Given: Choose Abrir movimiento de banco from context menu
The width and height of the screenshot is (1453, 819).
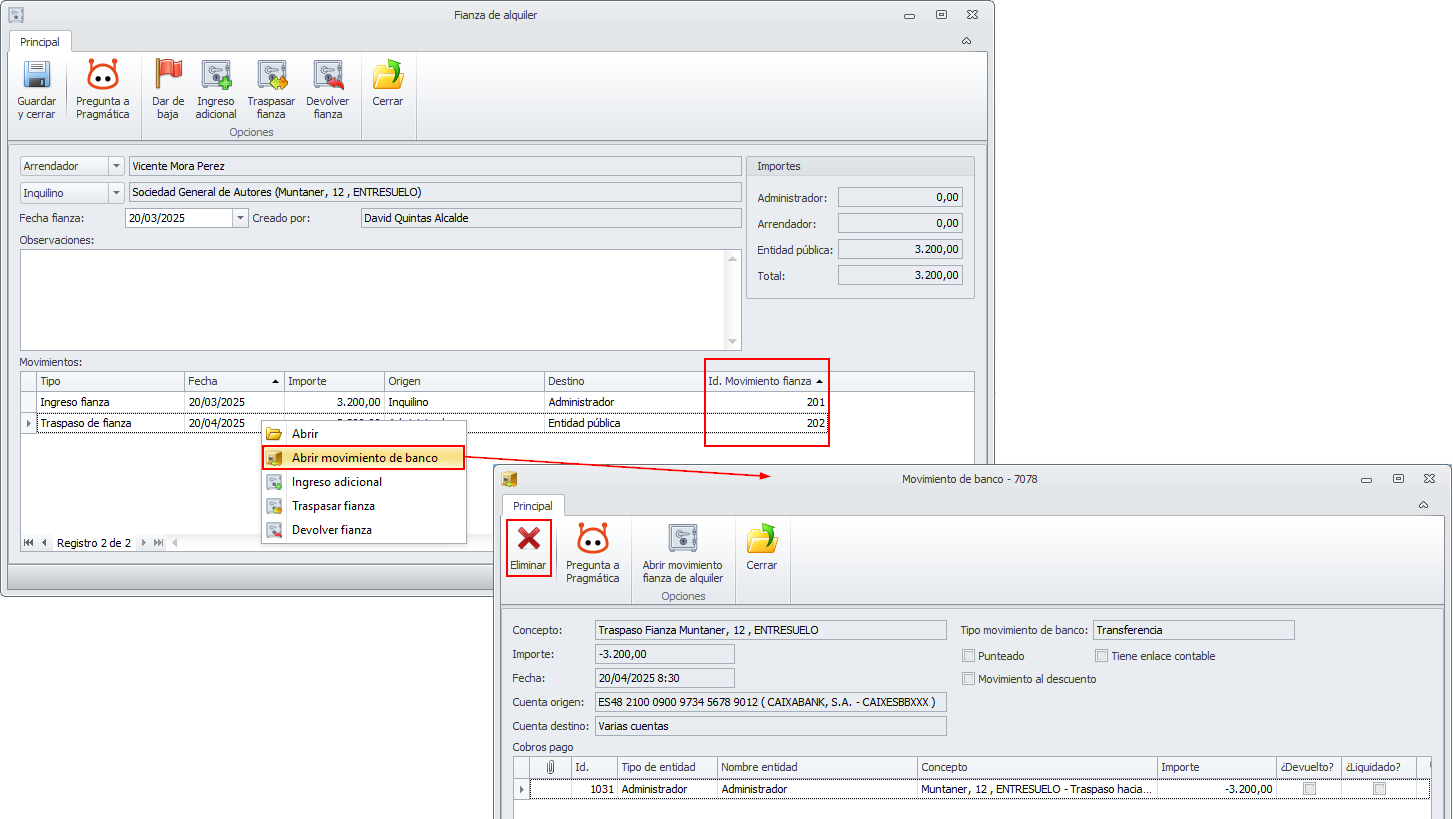Looking at the screenshot, I should [364, 458].
